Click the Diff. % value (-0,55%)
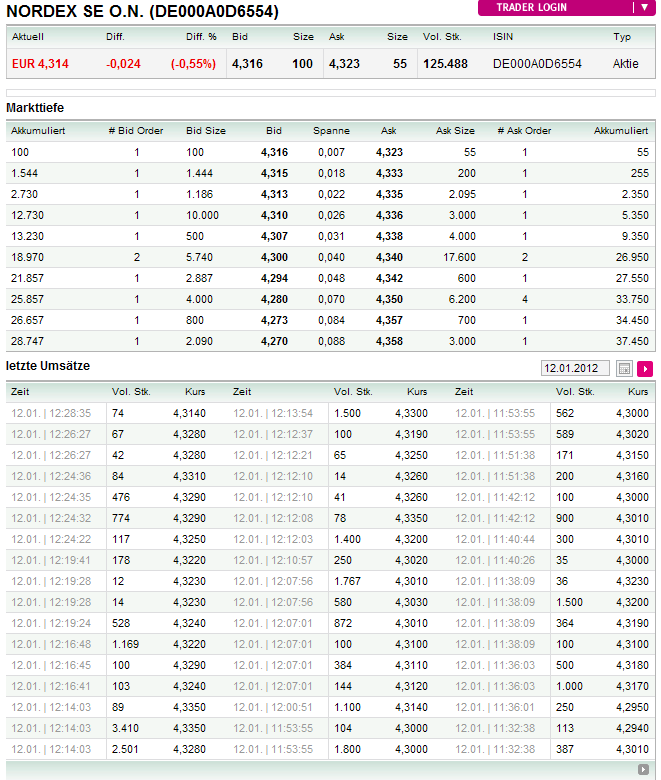The height and width of the screenshot is (780, 661). click(193, 64)
